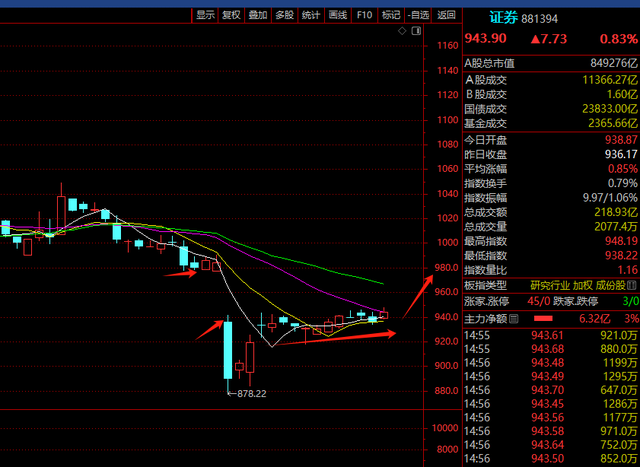Switch to 多股 multi-stock view
640x467 pixels.
pos(284,16)
